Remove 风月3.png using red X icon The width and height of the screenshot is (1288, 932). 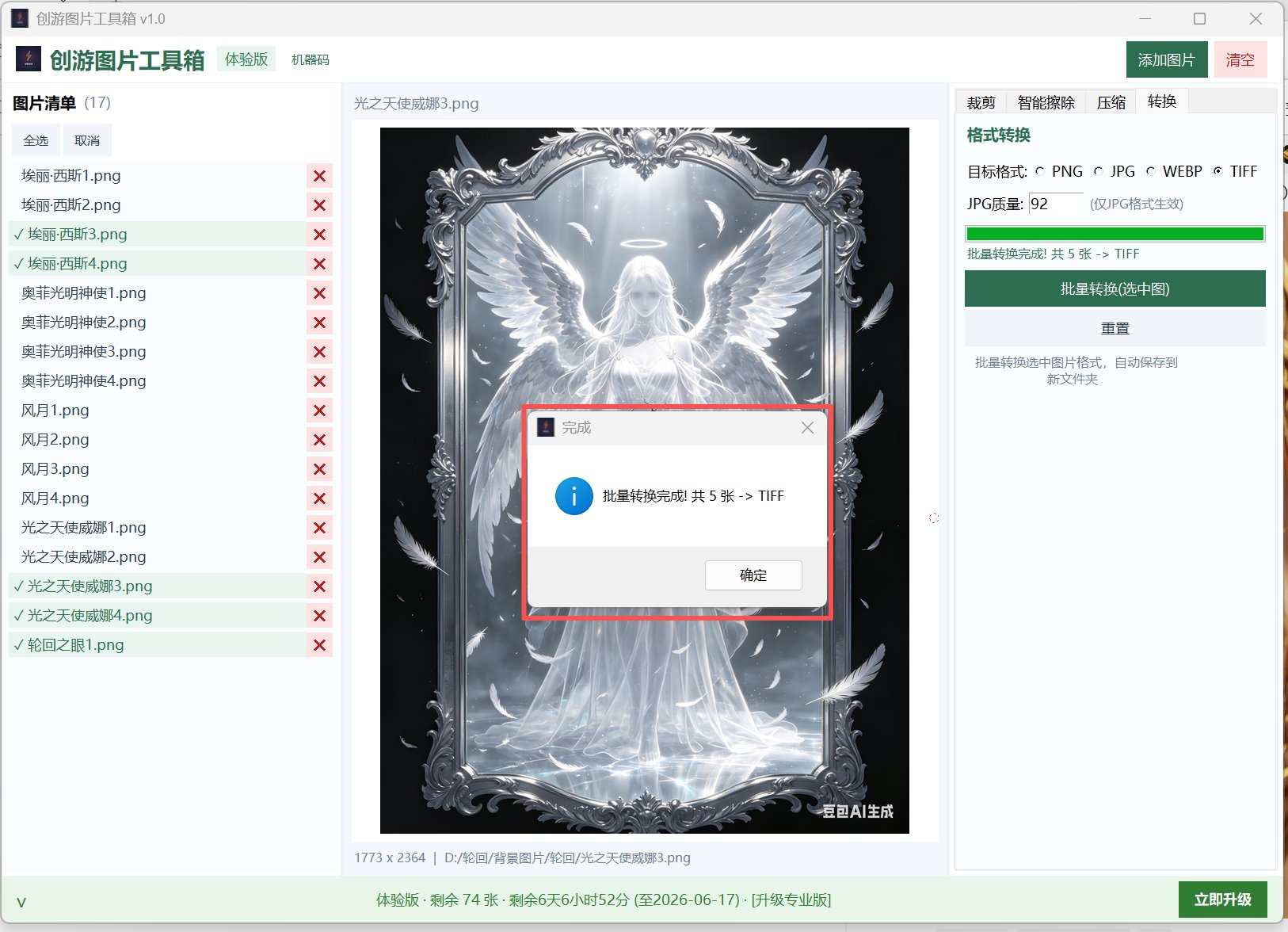point(319,469)
